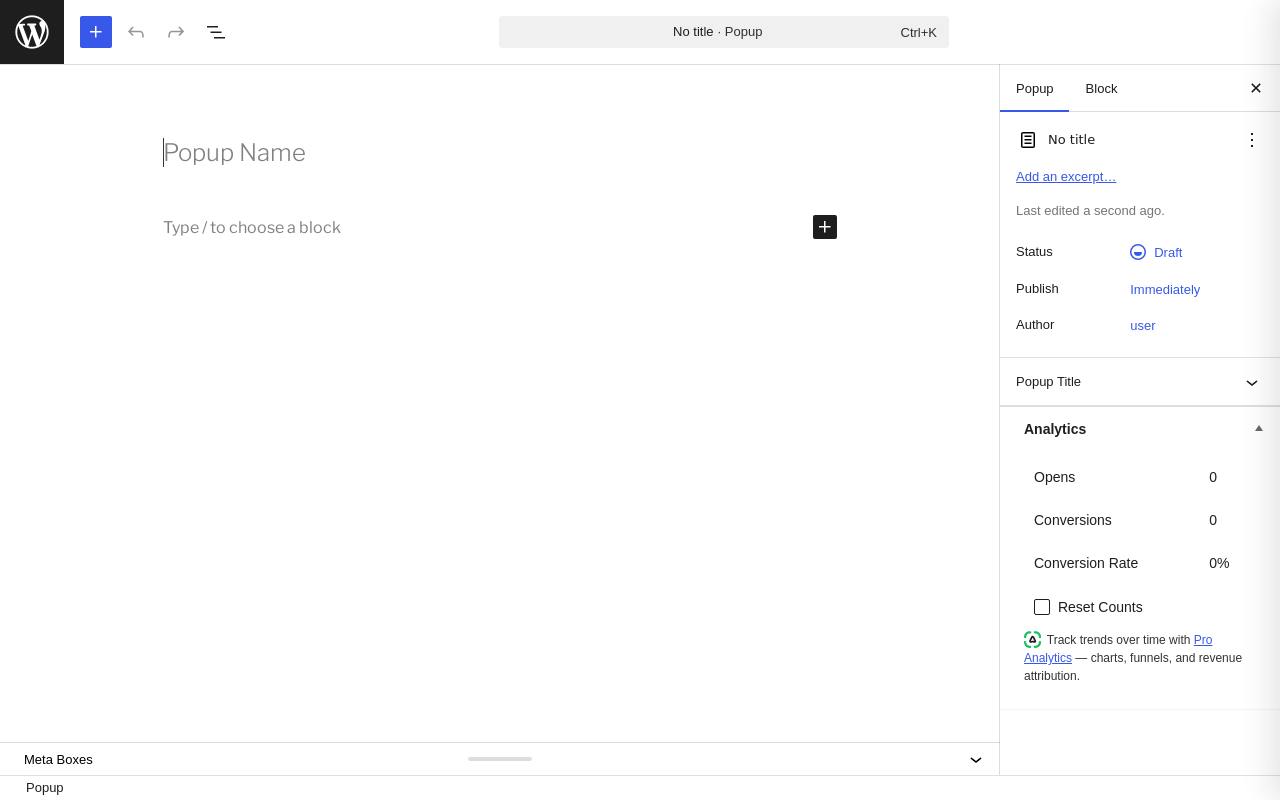Open the No title · Popup command palette

click(724, 32)
